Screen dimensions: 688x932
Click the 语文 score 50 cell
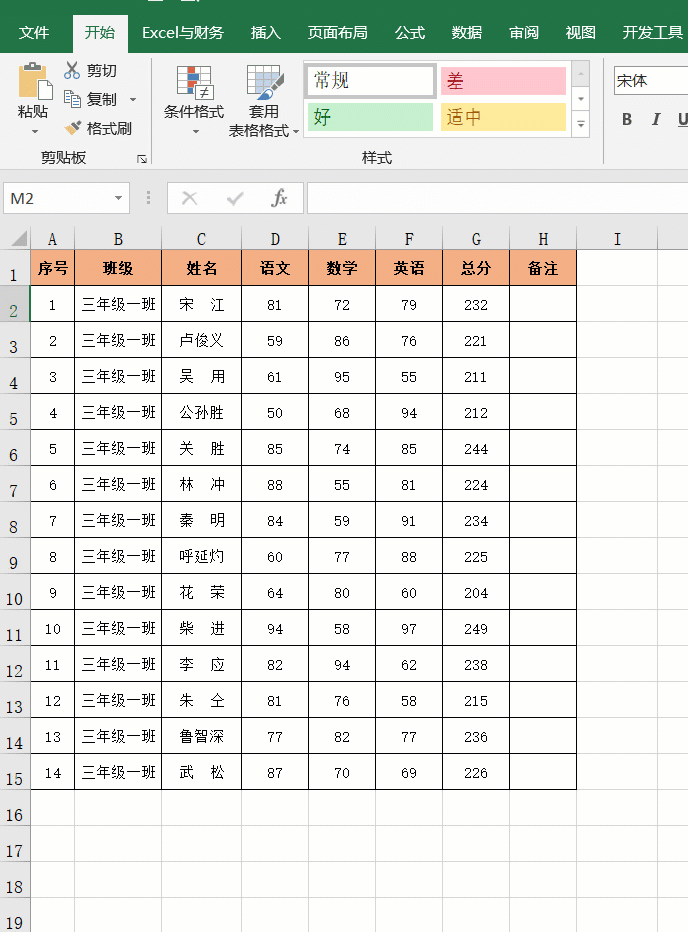[275, 413]
